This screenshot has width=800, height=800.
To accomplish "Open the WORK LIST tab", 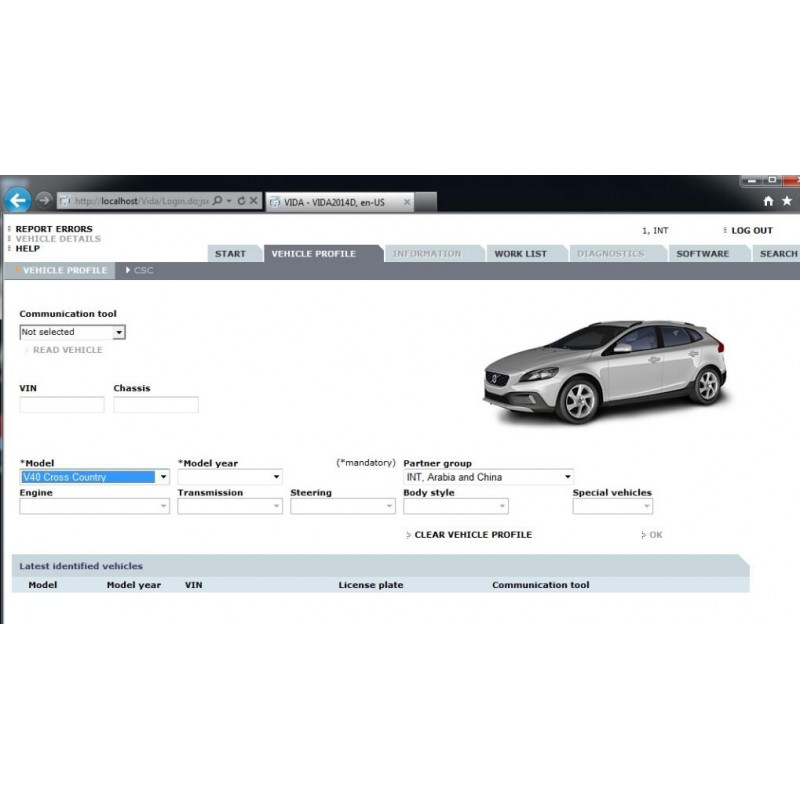I will coord(520,254).
